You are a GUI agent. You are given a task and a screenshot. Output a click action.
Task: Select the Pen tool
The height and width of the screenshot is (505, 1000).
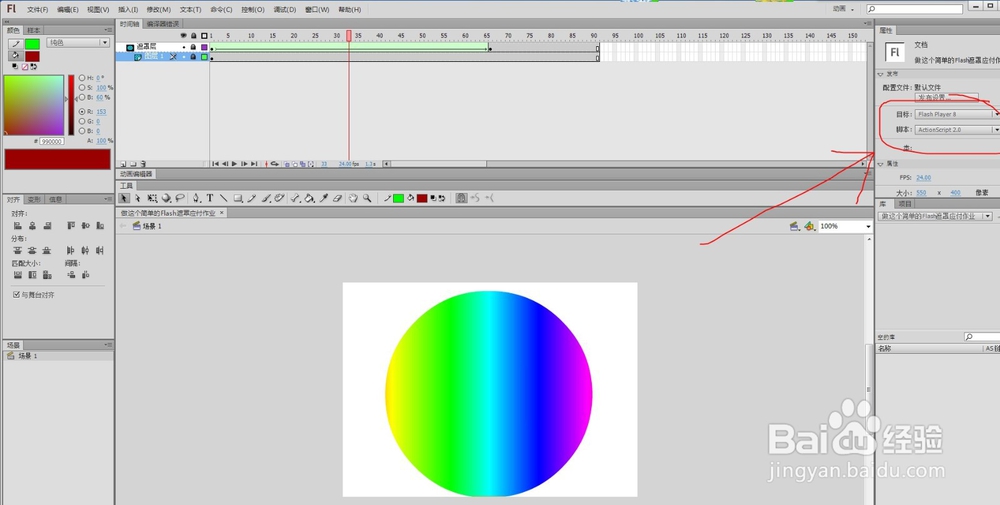tap(196, 198)
